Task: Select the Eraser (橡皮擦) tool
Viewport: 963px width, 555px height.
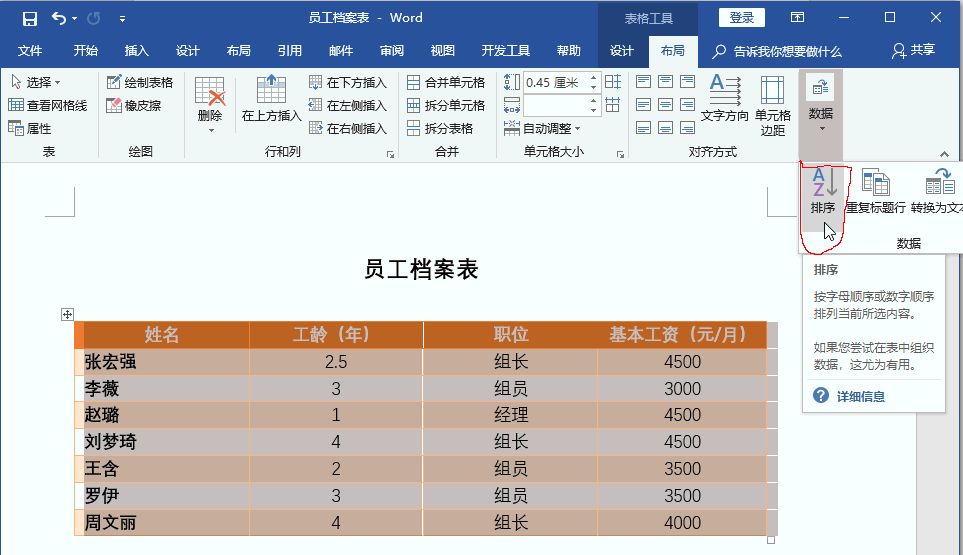Action: click(x=134, y=105)
